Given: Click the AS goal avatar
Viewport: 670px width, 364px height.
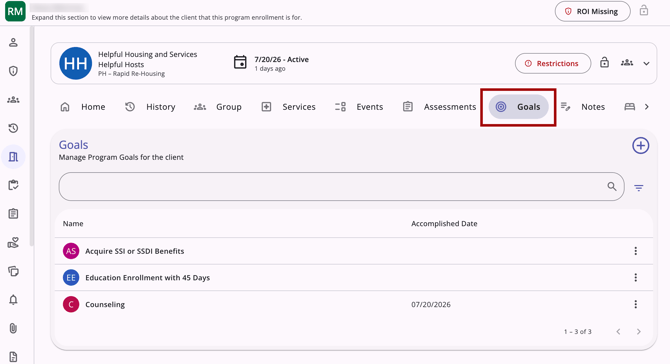Looking at the screenshot, I should coord(71,251).
